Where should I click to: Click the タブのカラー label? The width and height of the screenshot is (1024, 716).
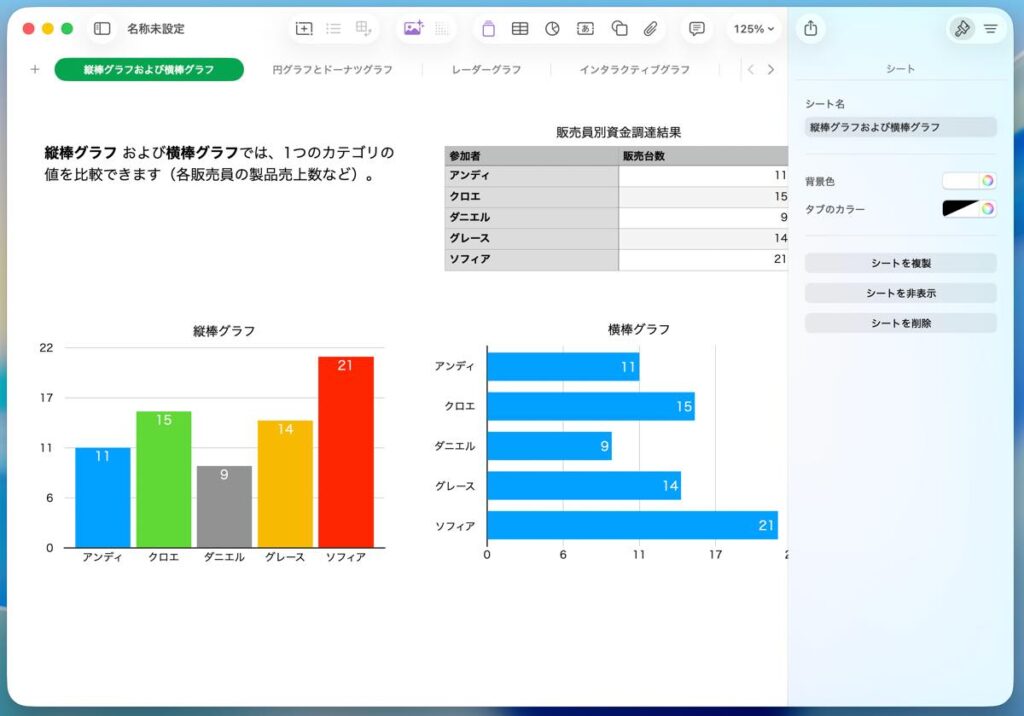pyautogui.click(x=835, y=209)
